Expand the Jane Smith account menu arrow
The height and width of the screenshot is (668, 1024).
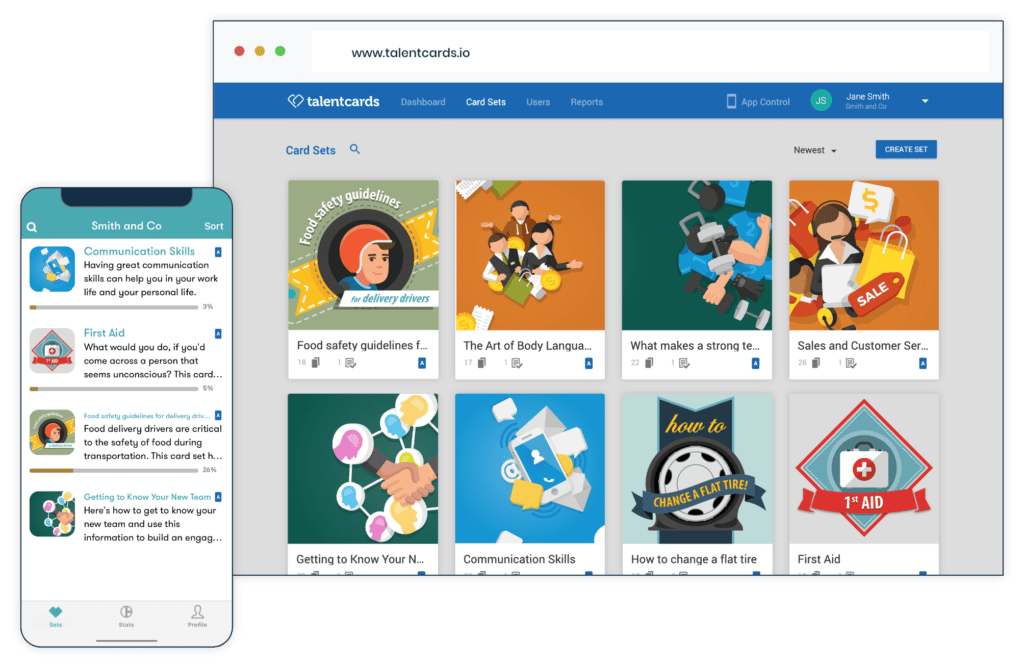[x=925, y=101]
